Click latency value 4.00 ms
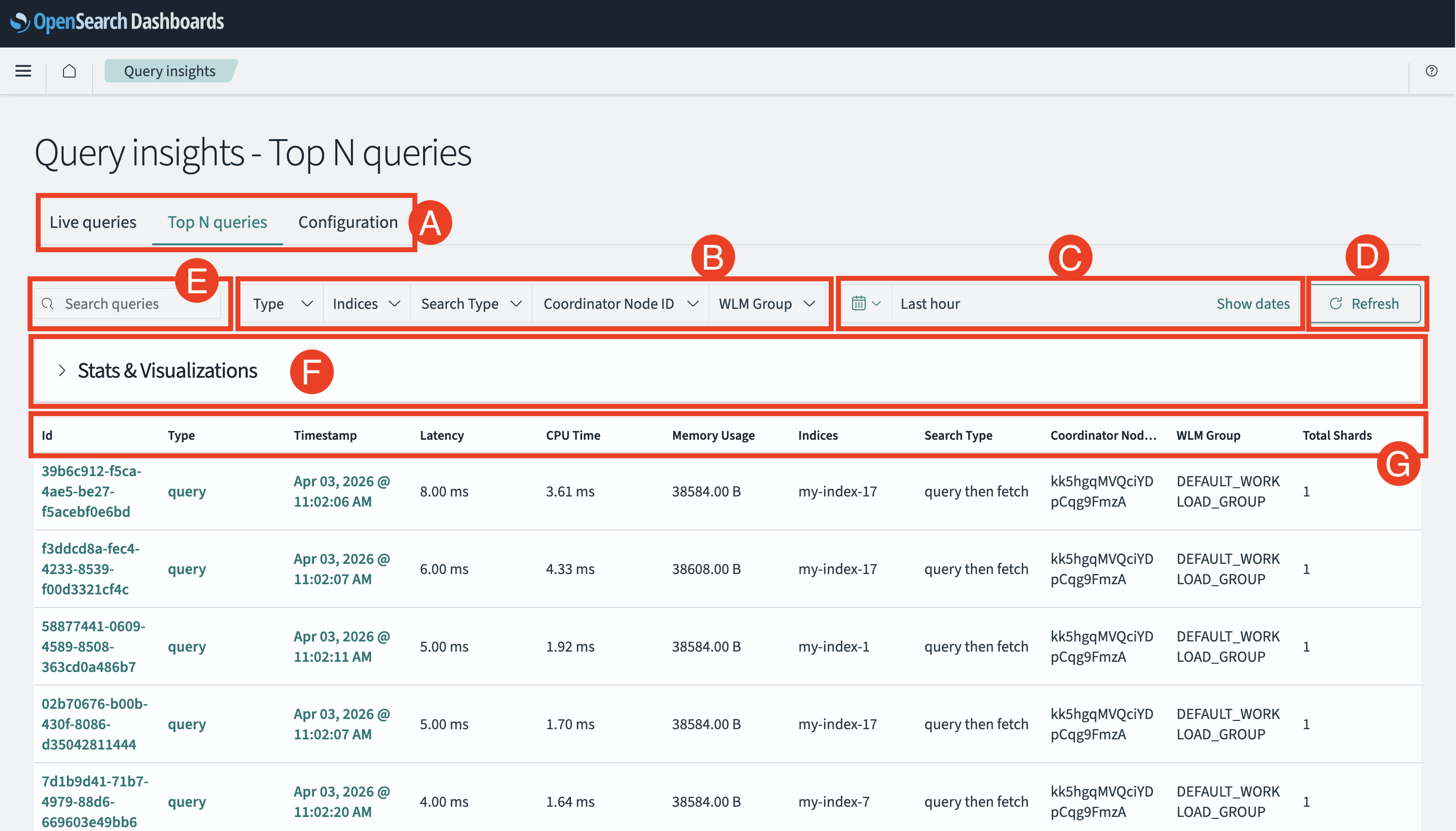Screen dimensions: 1456x831 [x=444, y=802]
